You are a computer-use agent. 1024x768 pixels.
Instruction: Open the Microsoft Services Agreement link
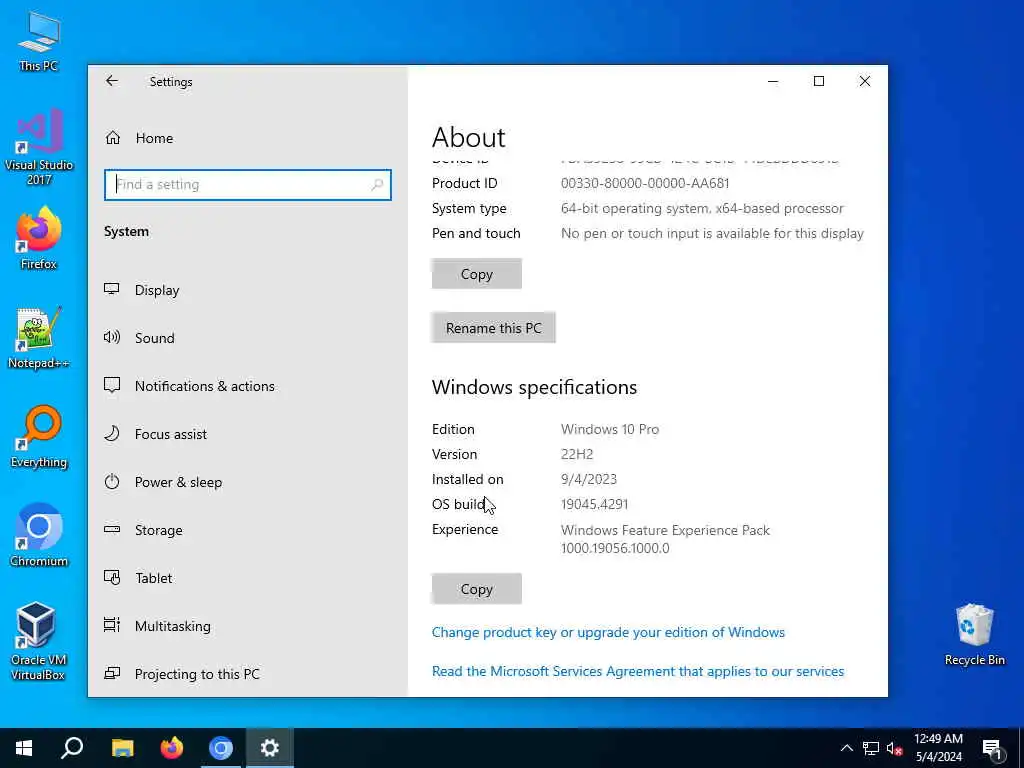[x=638, y=671]
